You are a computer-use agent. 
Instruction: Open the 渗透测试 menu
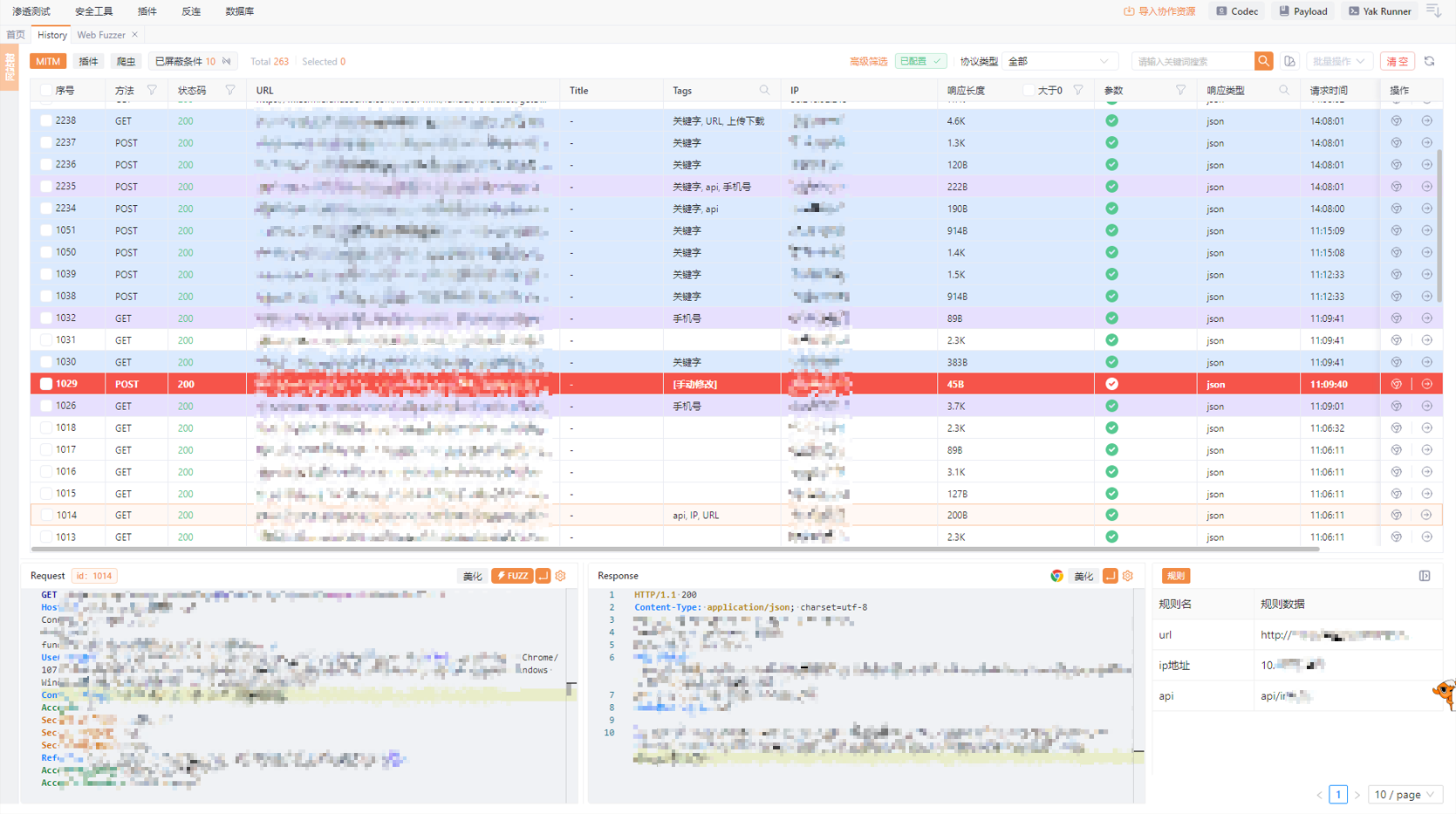tap(31, 11)
